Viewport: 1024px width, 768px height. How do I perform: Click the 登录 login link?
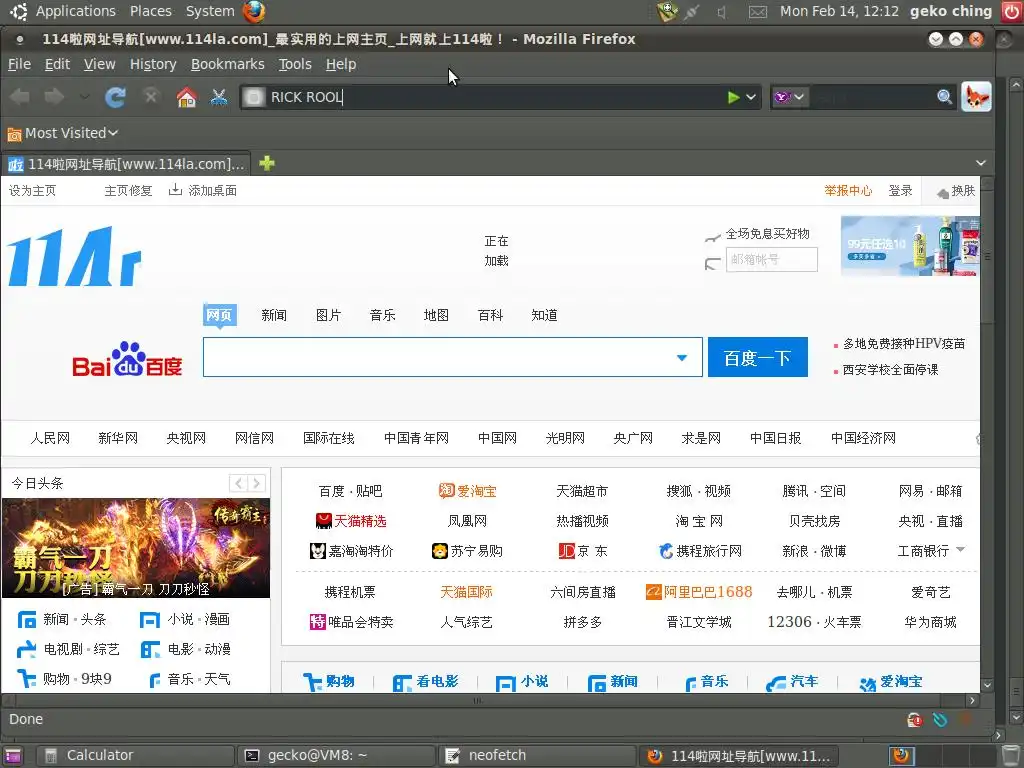(x=900, y=191)
